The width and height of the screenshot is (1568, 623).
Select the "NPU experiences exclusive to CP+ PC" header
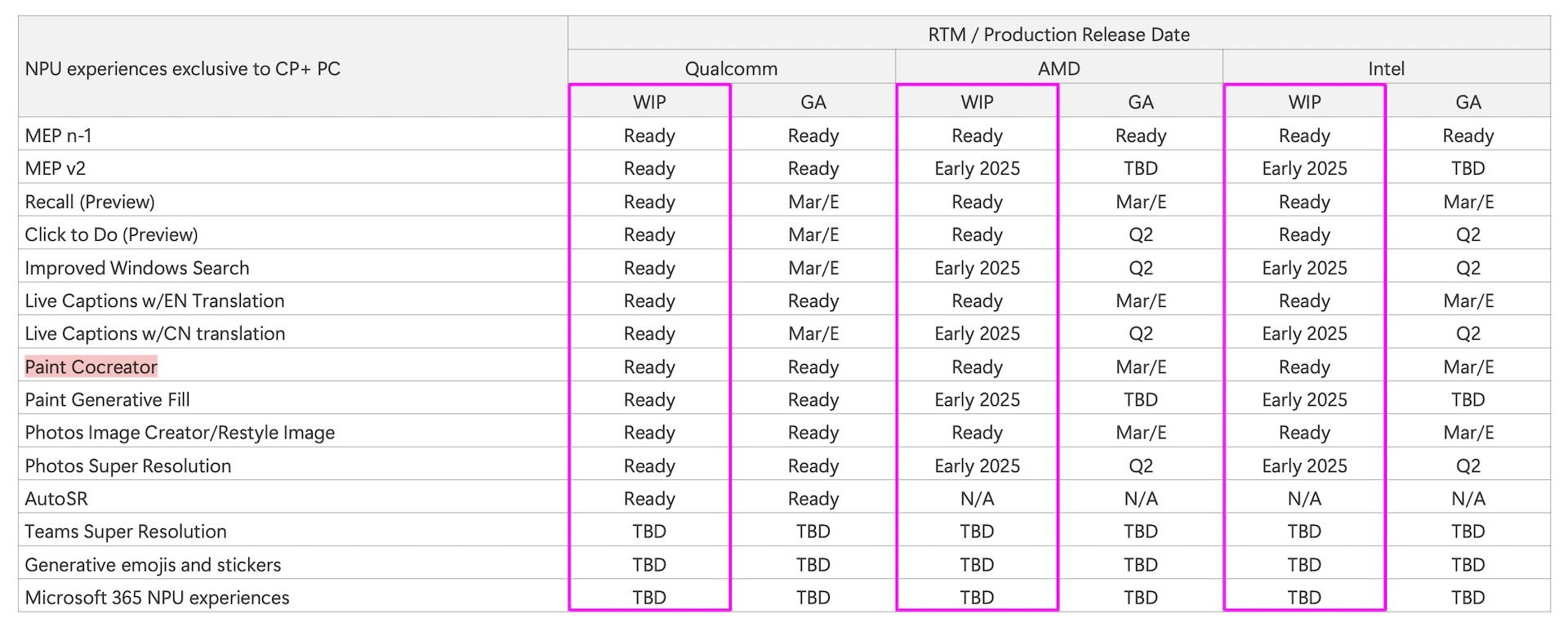pyautogui.click(x=182, y=69)
